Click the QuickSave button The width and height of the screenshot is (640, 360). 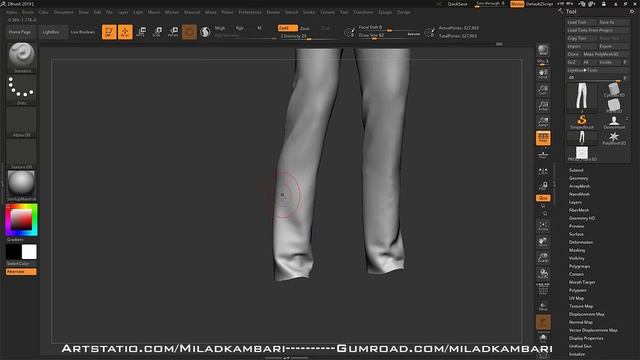458,4
